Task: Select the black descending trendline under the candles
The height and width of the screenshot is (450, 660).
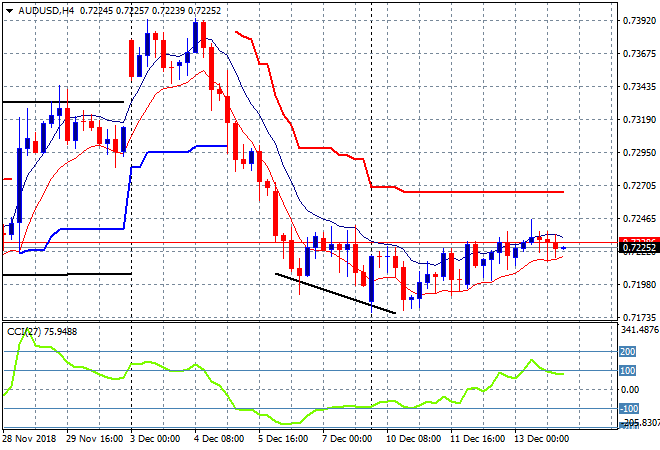Action: pos(335,293)
